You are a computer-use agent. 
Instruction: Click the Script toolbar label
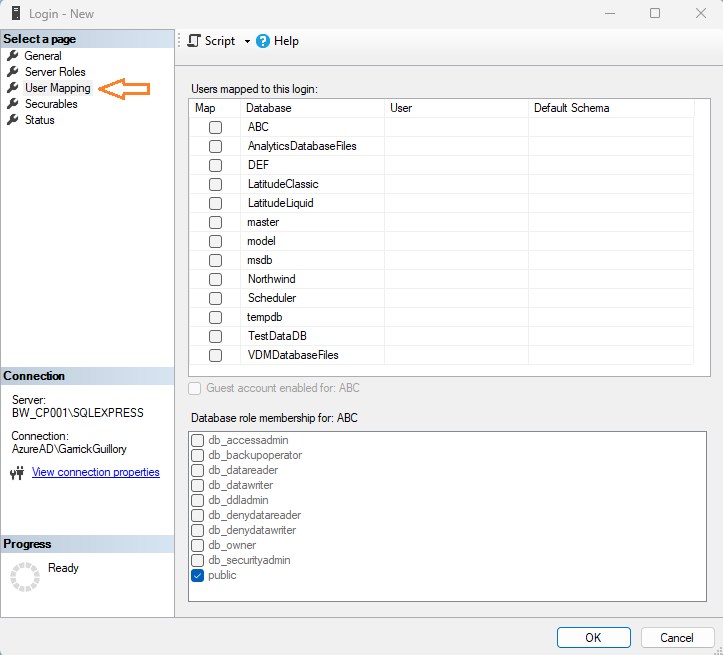coord(220,41)
